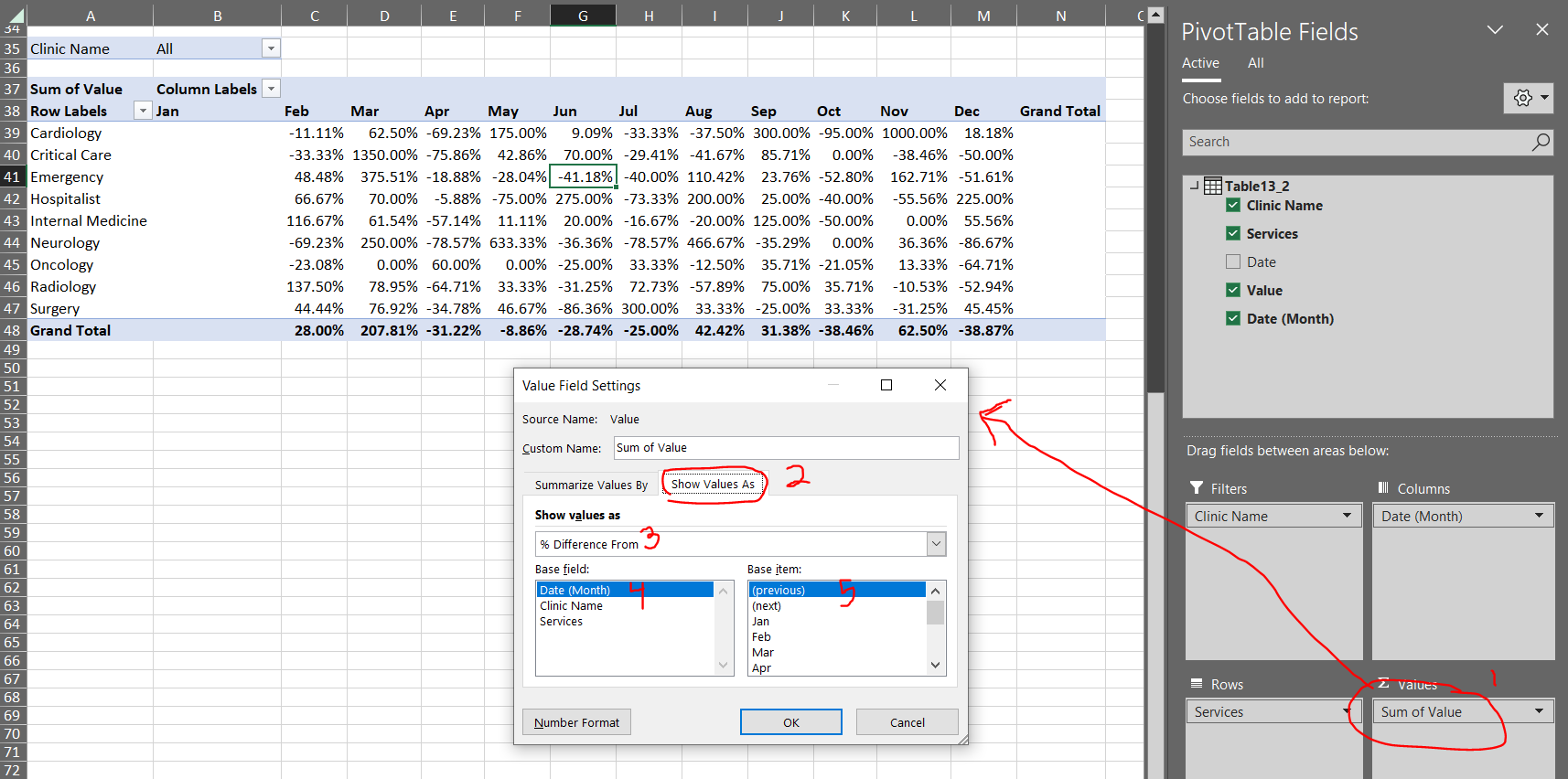Click Base item list scroll up arrow

935,591
